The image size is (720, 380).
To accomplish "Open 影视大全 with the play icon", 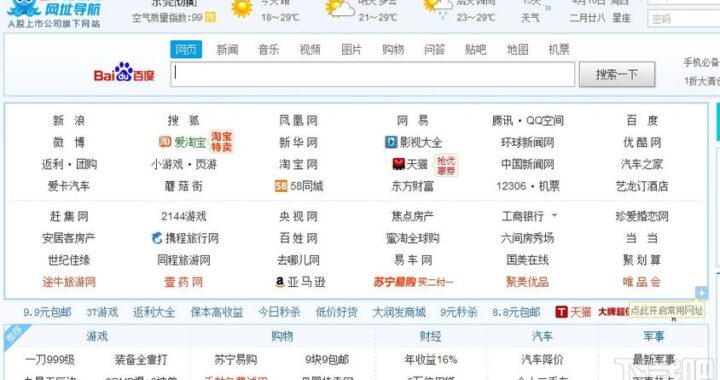I will click(x=413, y=142).
